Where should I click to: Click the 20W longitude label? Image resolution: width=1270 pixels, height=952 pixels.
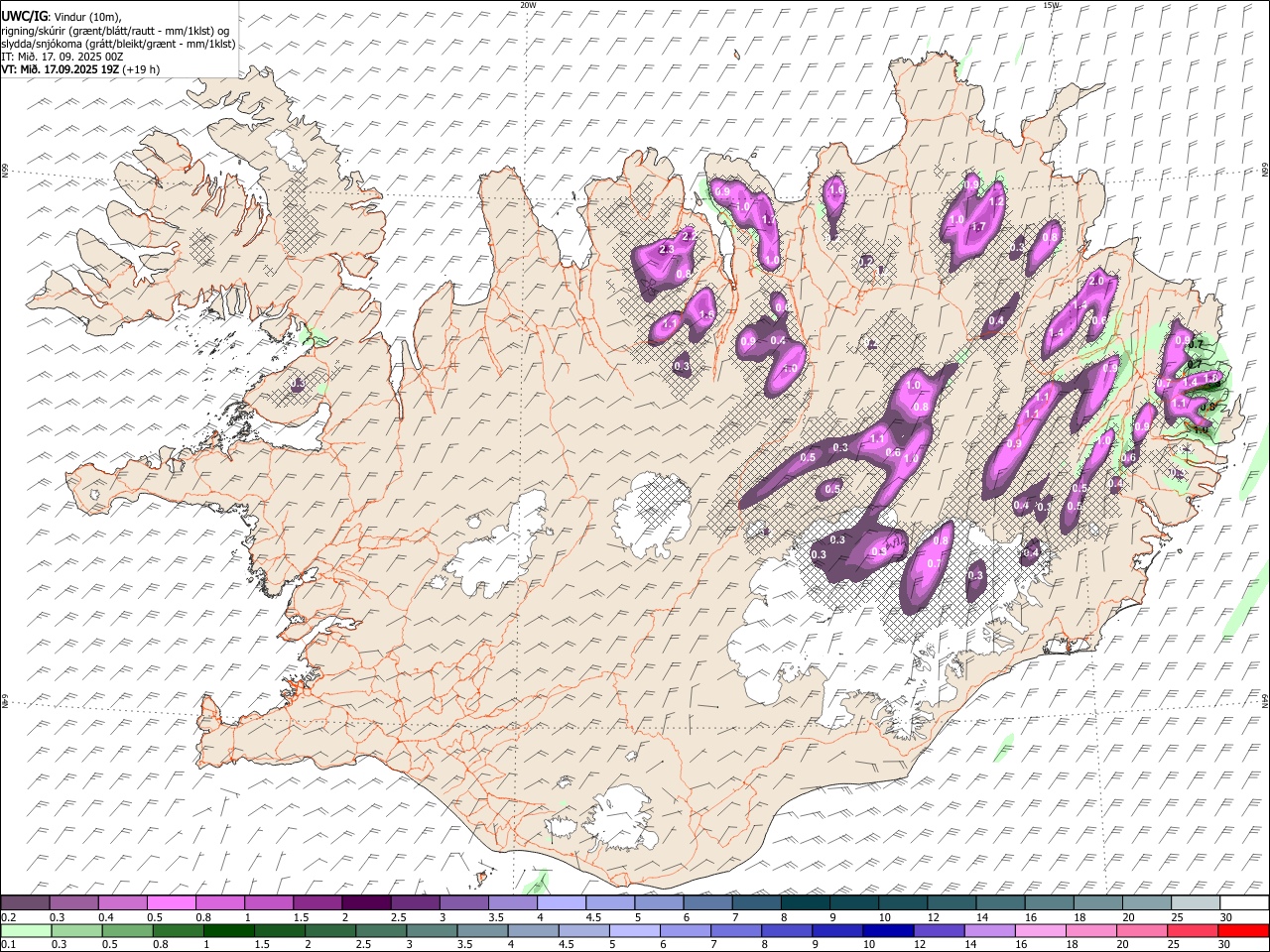pyautogui.click(x=528, y=5)
